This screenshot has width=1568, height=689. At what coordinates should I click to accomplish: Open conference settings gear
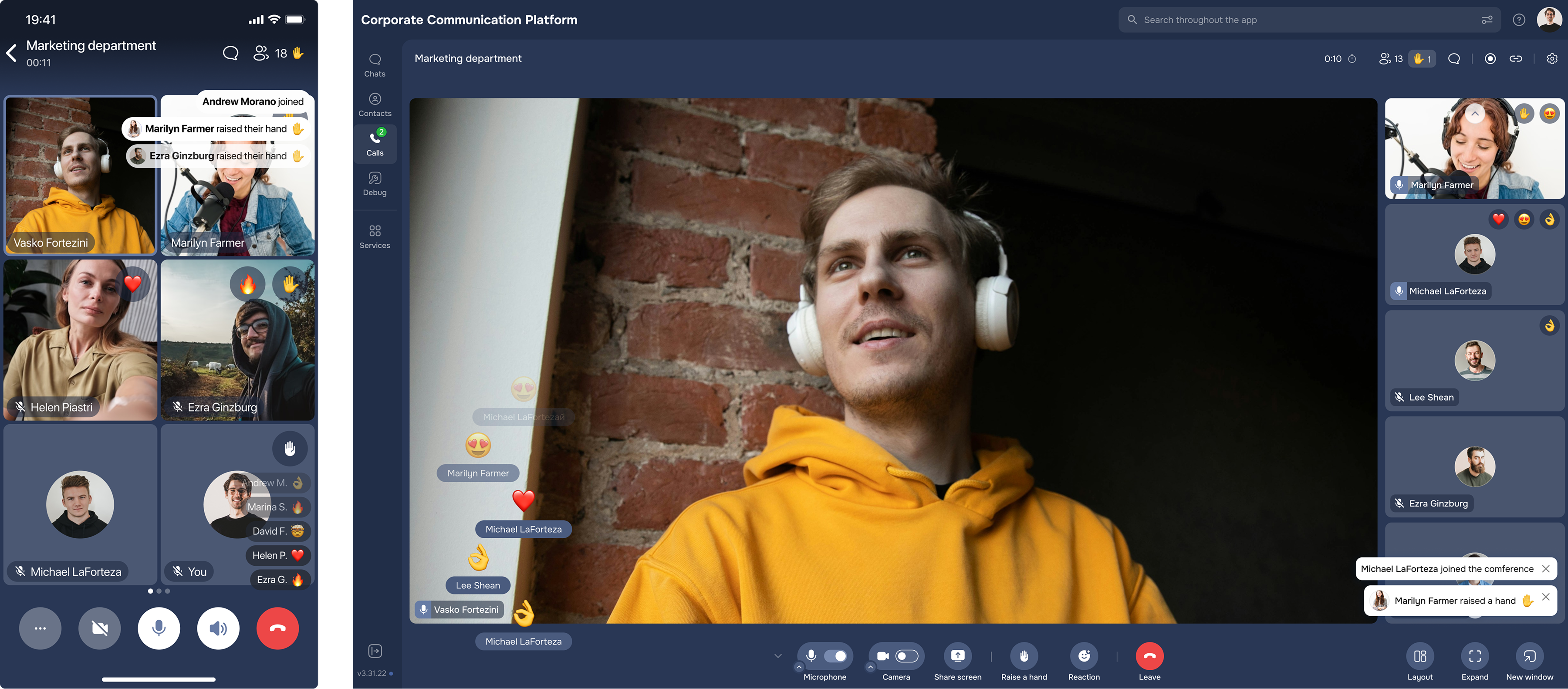[x=1551, y=58]
